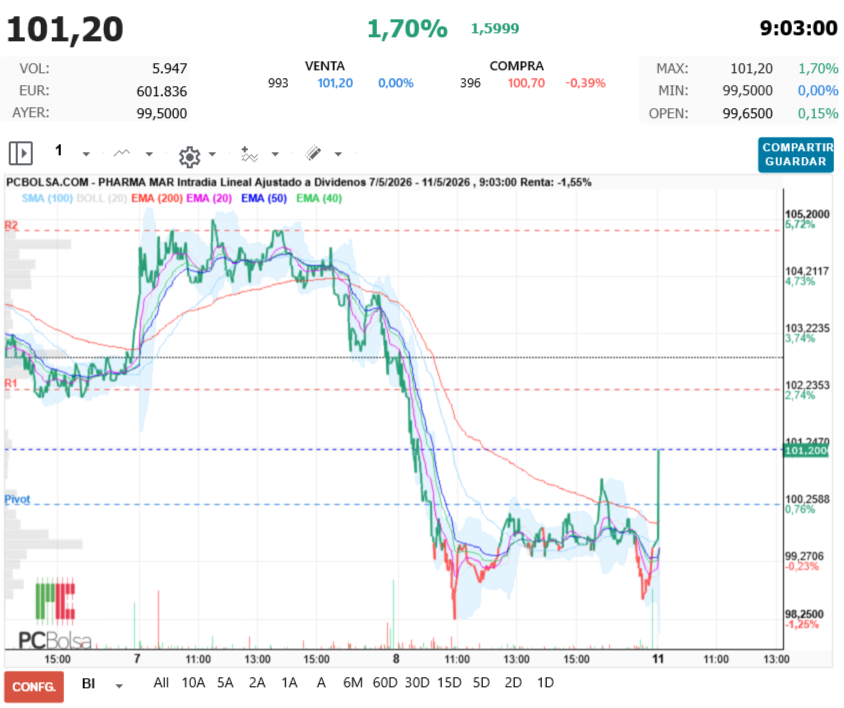Click the 105,2000 price axis label

pyautogui.click(x=807, y=214)
